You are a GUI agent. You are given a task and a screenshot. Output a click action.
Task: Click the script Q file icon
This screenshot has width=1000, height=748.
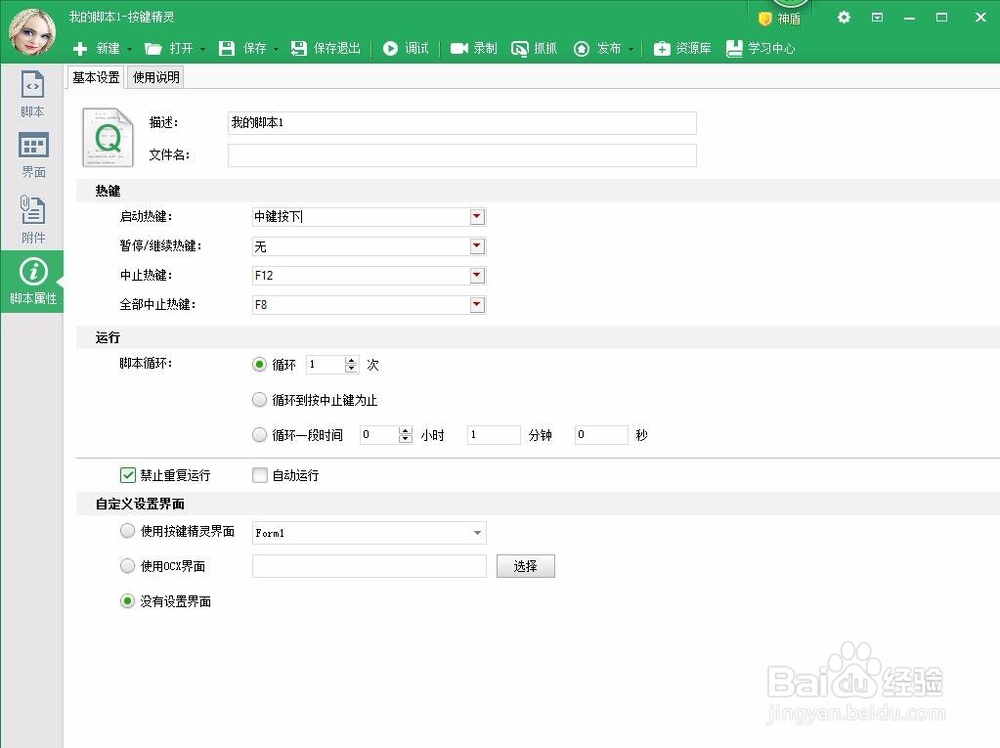108,137
